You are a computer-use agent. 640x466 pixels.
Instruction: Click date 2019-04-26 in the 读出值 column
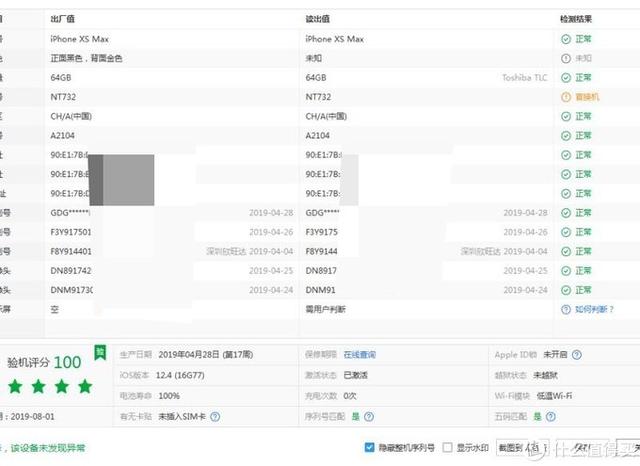pyautogui.click(x=525, y=232)
